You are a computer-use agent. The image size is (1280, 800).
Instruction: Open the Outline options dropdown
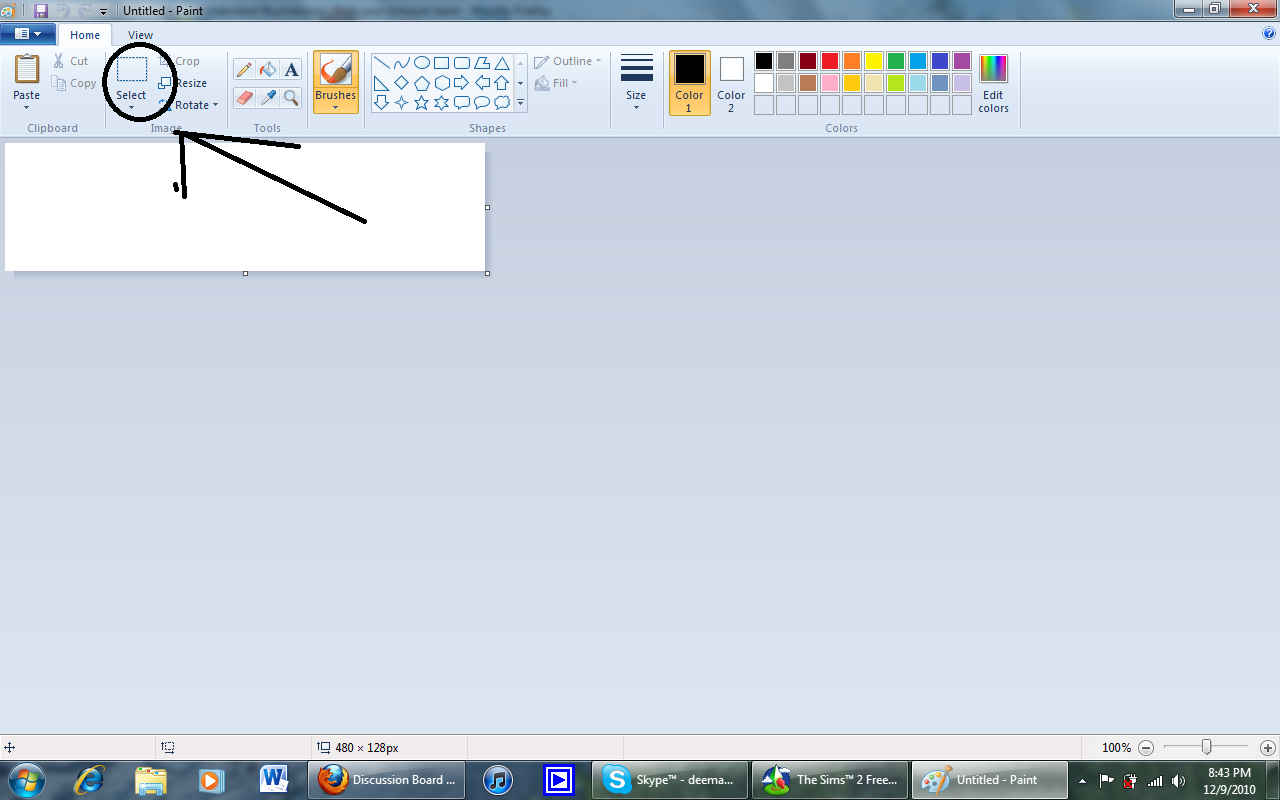click(x=567, y=60)
